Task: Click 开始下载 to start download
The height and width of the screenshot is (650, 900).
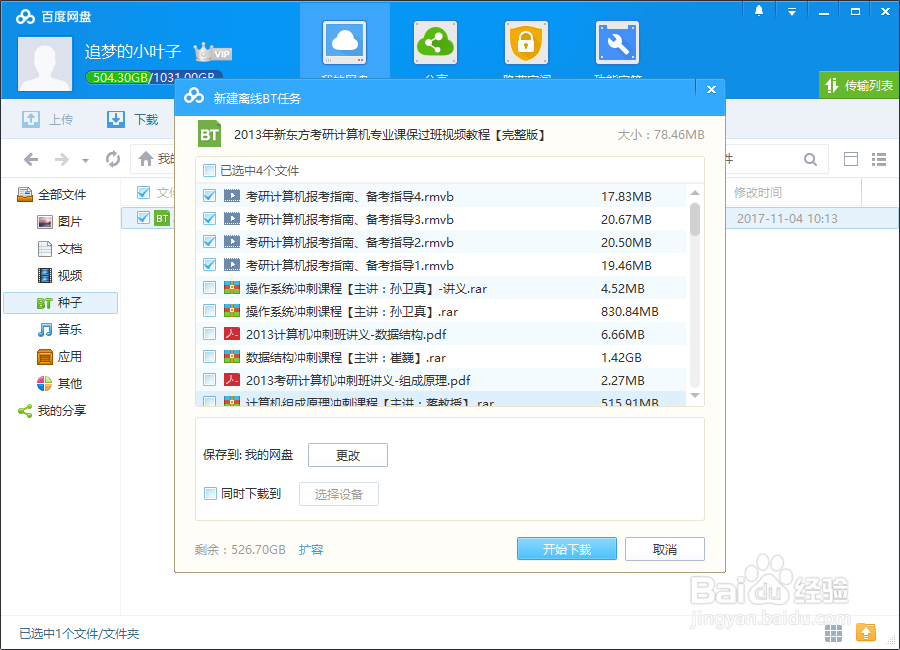Action: point(567,549)
